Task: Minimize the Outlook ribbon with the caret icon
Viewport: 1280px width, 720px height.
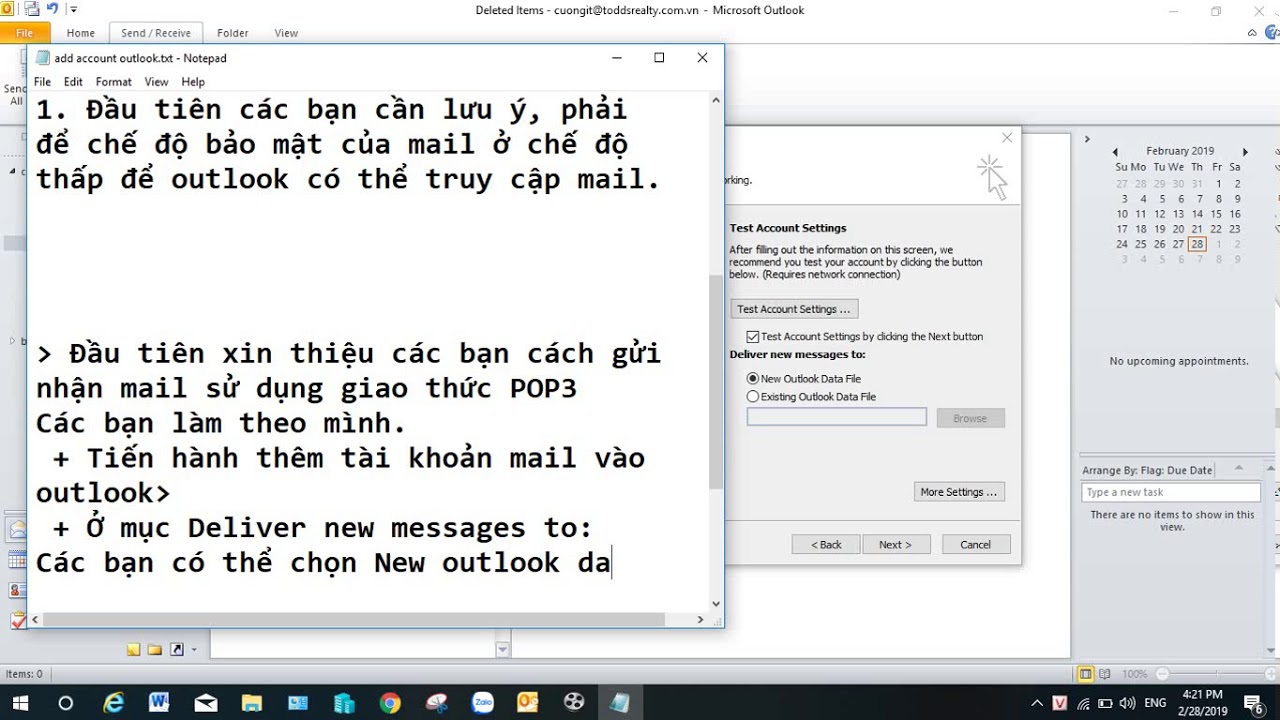Action: pyautogui.click(x=1252, y=33)
